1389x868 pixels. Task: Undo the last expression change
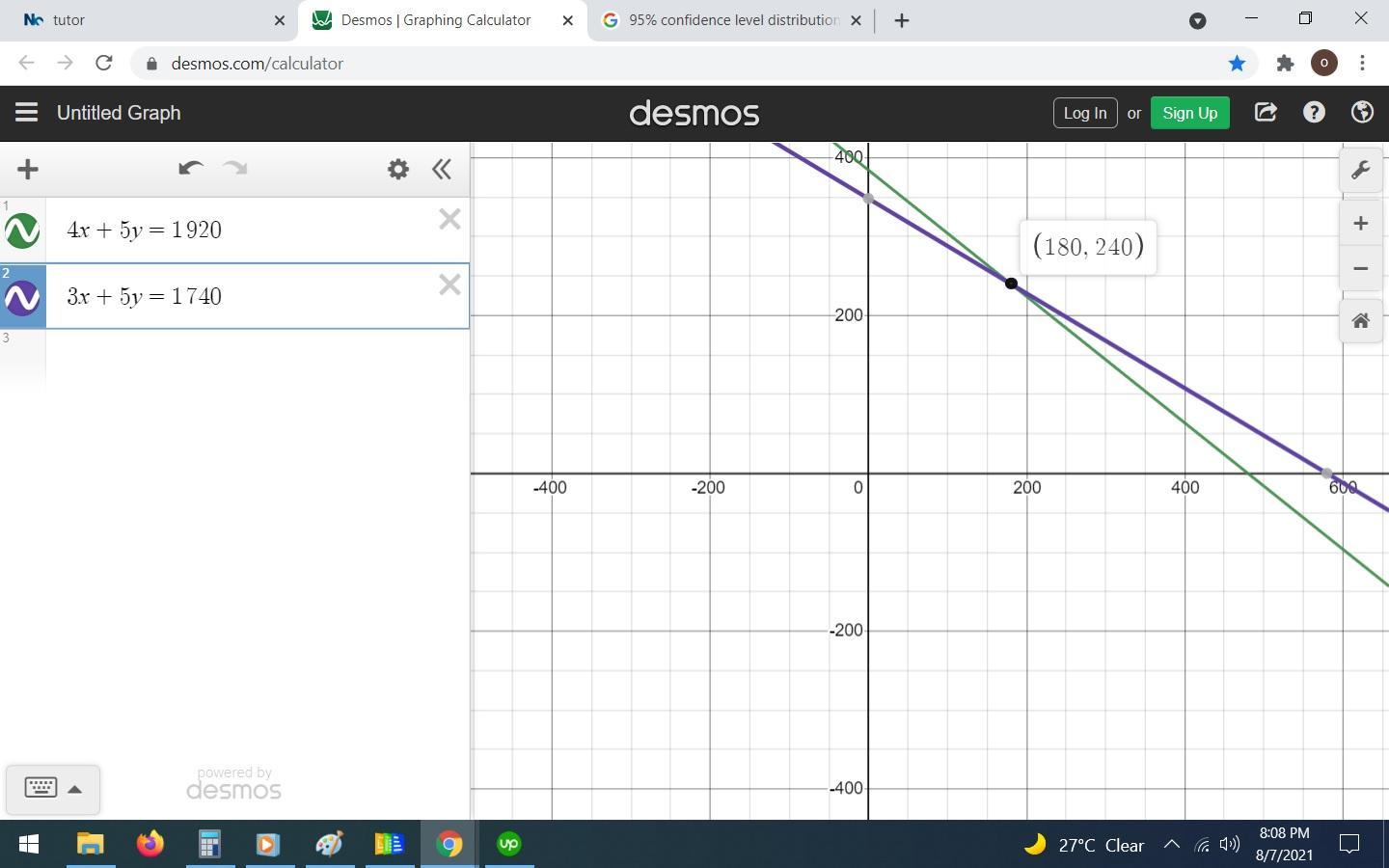pyautogui.click(x=190, y=169)
